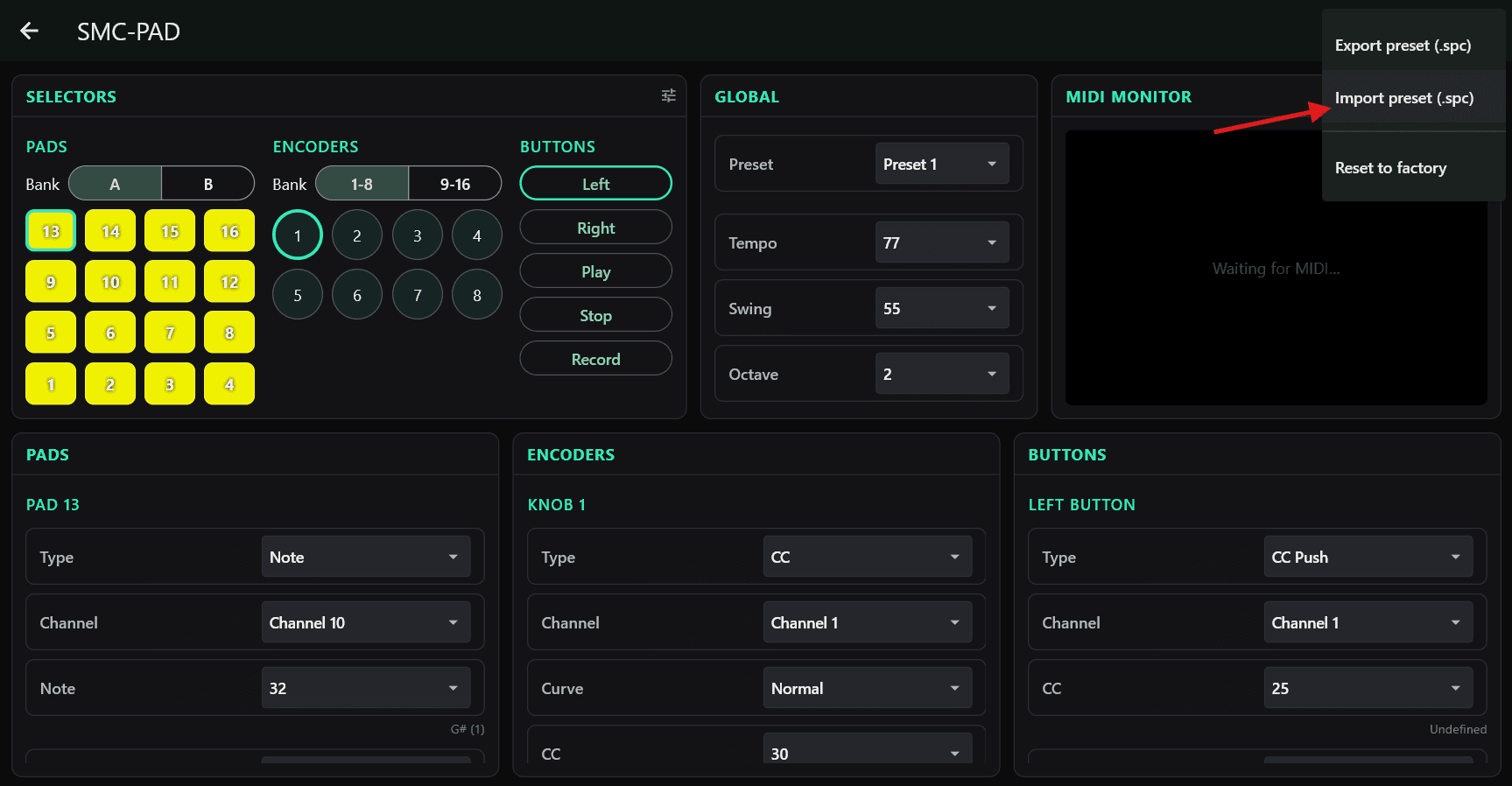Open Left Button Channel dropdown showing Channel 1

click(x=1368, y=622)
